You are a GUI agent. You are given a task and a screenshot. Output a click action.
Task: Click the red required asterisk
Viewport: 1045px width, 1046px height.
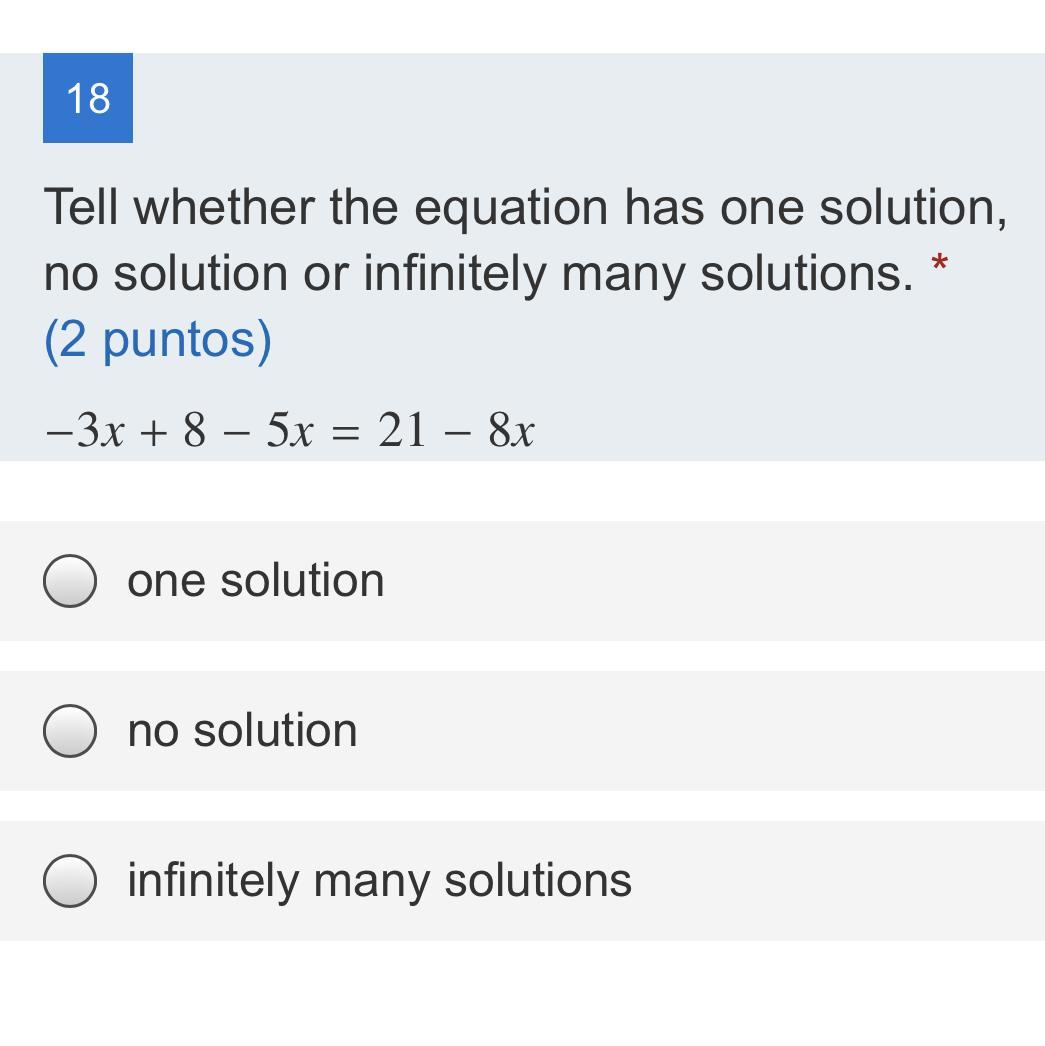point(939,266)
